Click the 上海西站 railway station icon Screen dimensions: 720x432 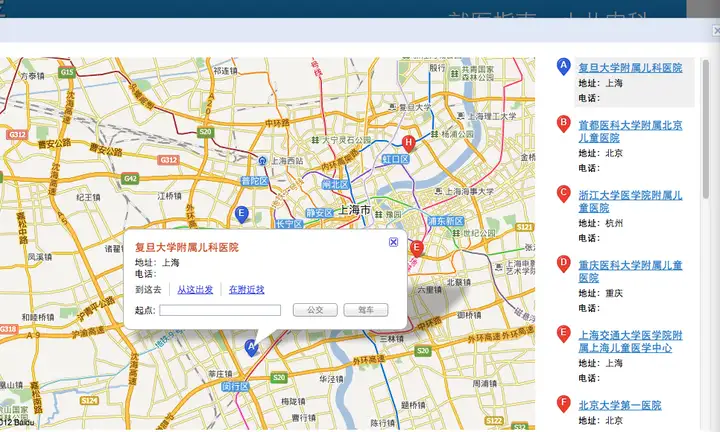pyautogui.click(x=262, y=161)
